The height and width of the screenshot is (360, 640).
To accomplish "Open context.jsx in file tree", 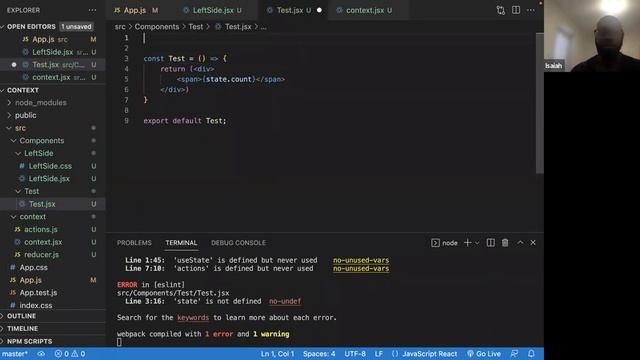I will (x=43, y=242).
